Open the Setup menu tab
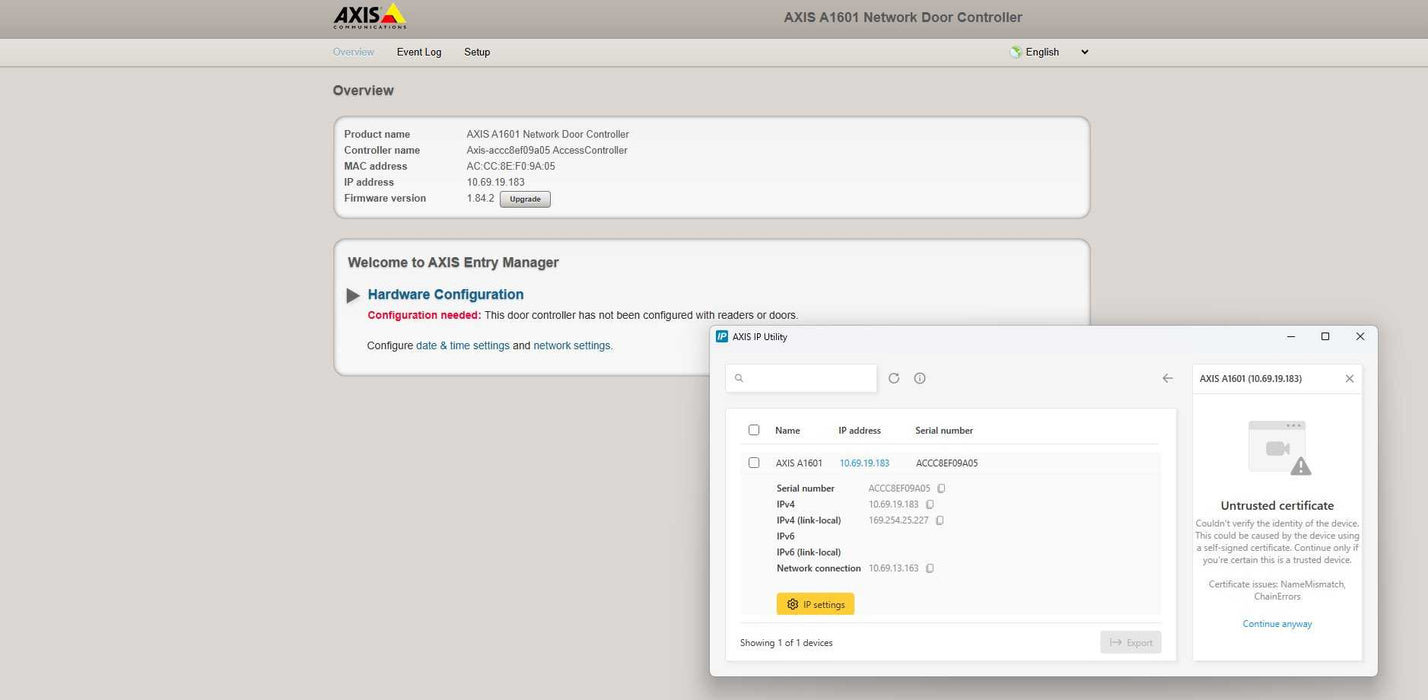 [477, 52]
